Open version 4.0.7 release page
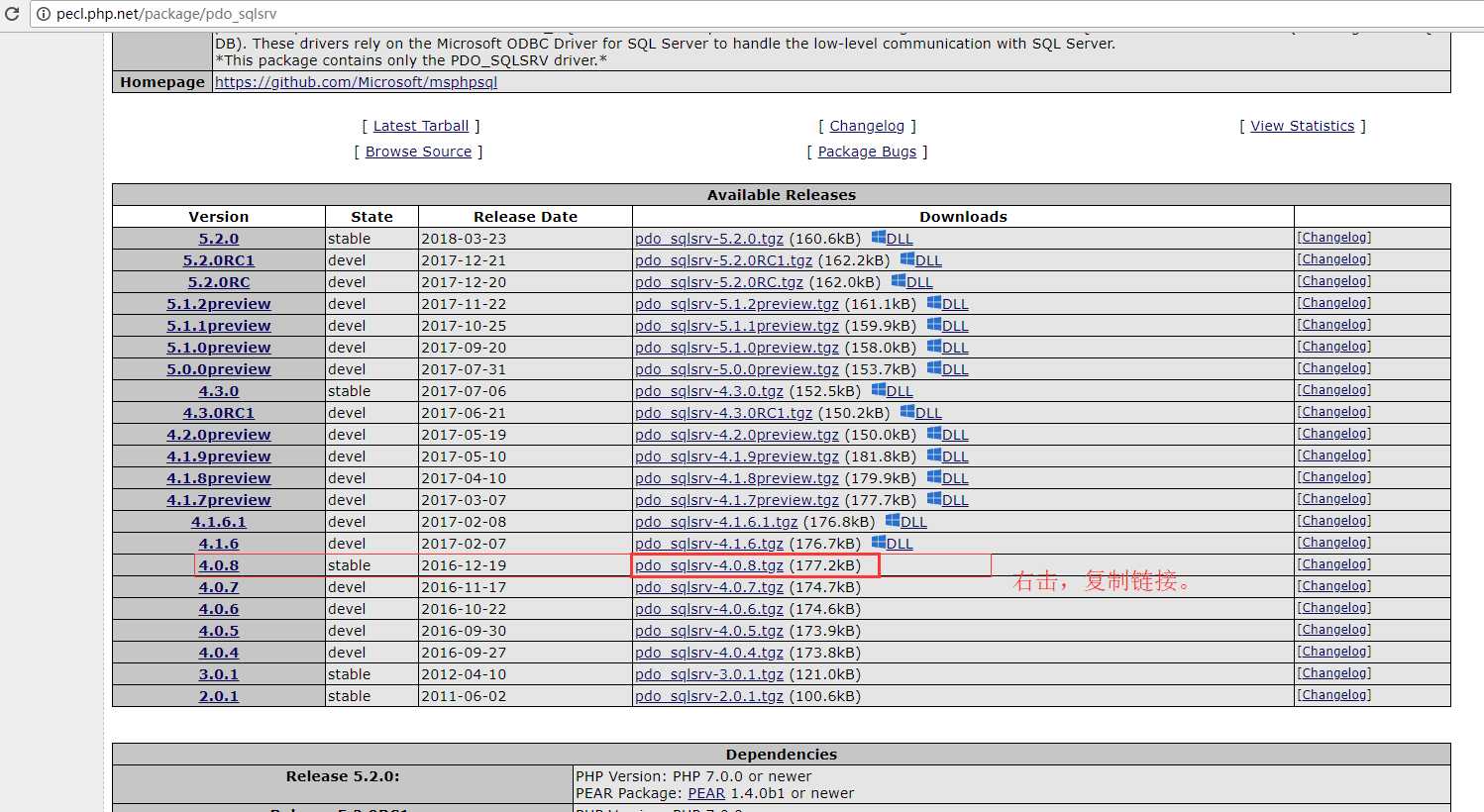Screen dimensions: 1484x812 coord(219,587)
